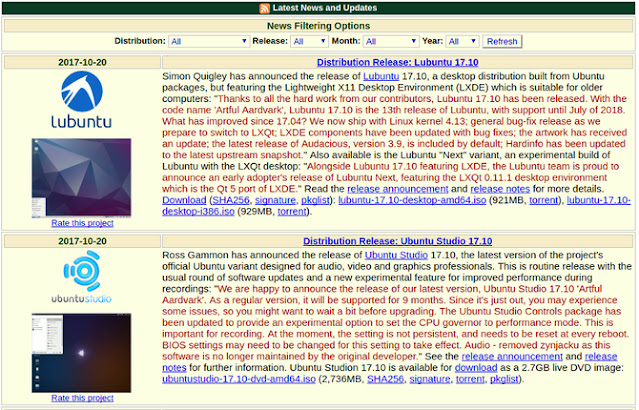Open the Lubuntu release notes link
Image resolution: width=639 pixels, height=410 pixels.
[x=500, y=189]
